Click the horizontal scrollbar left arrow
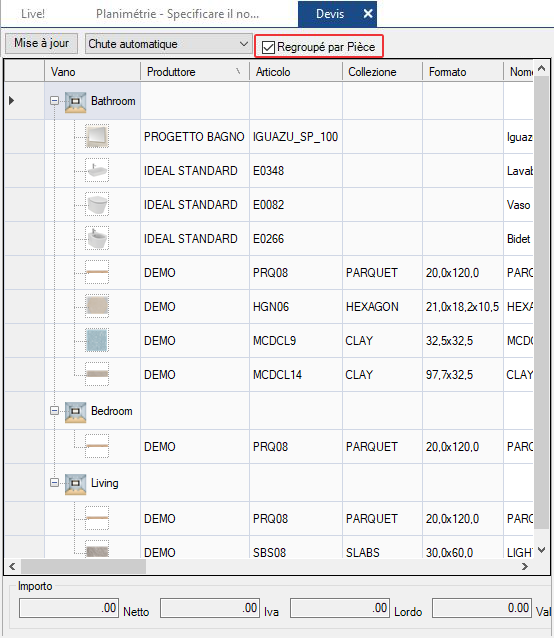Viewport: 554px width, 638px height. point(12,566)
